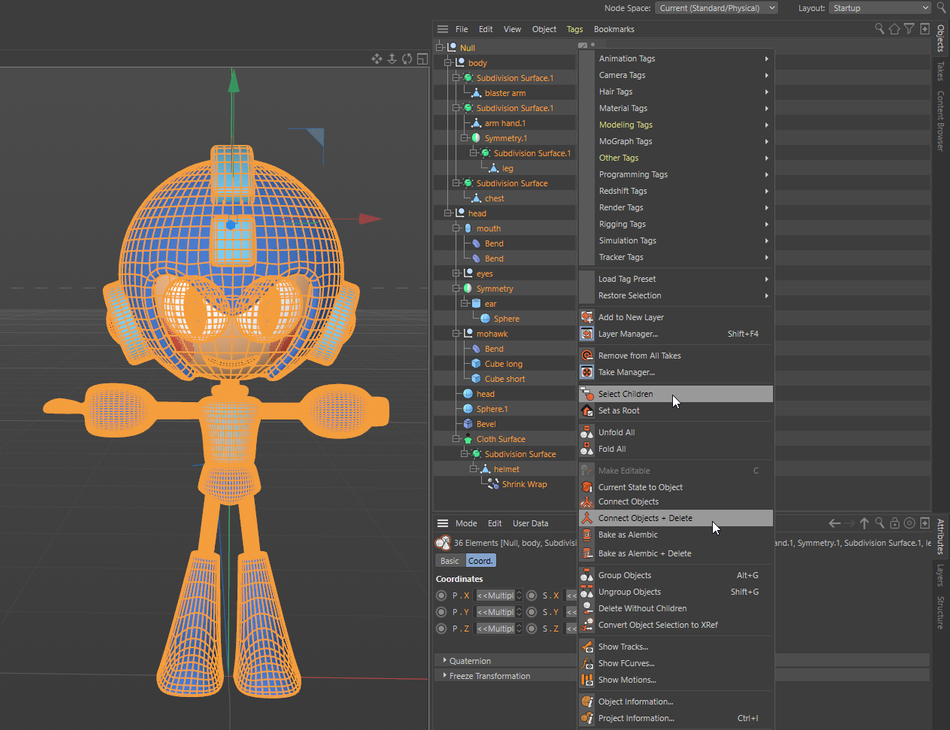Click the viewport move camera icon

376,59
